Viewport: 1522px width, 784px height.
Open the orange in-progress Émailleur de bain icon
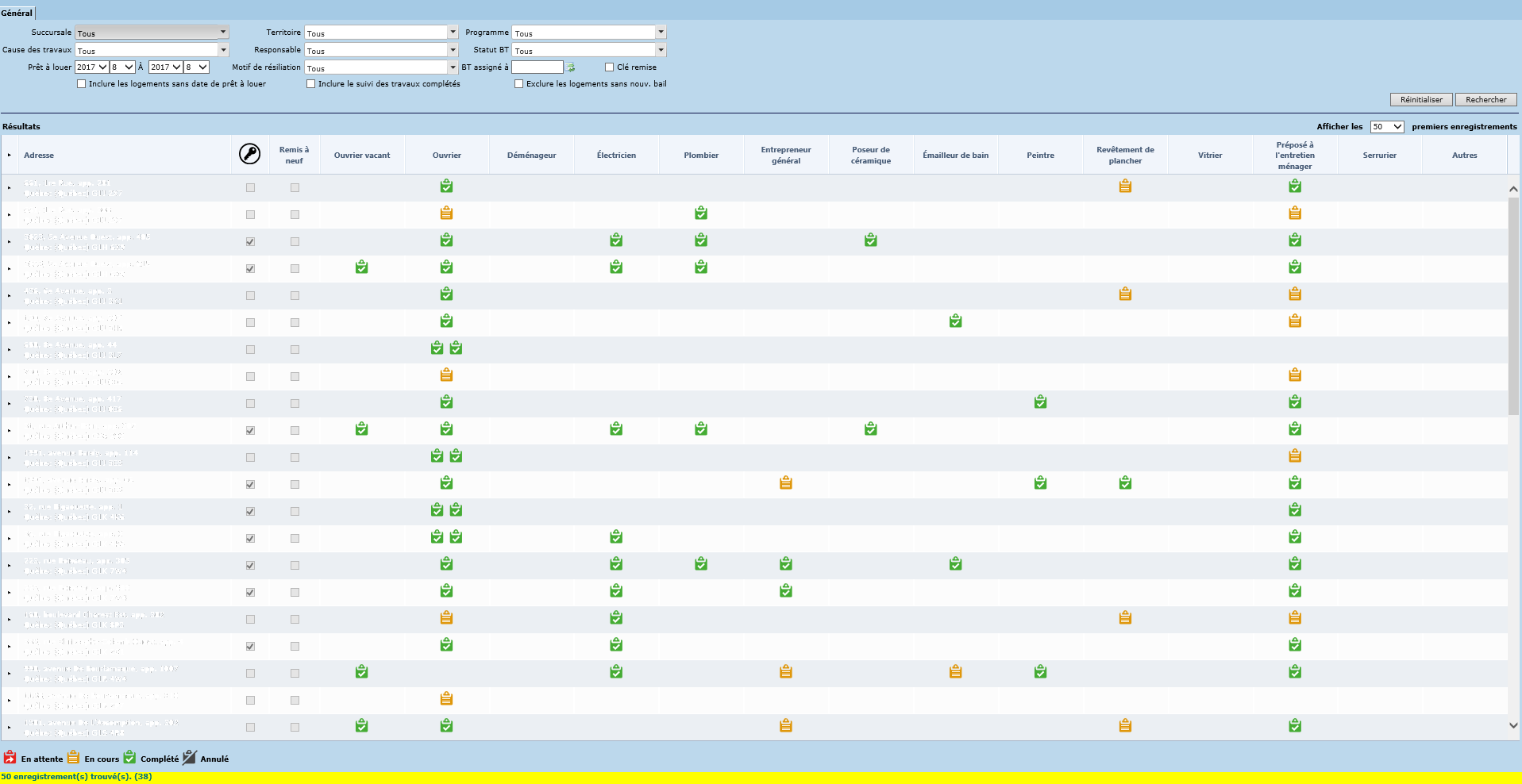[955, 672]
